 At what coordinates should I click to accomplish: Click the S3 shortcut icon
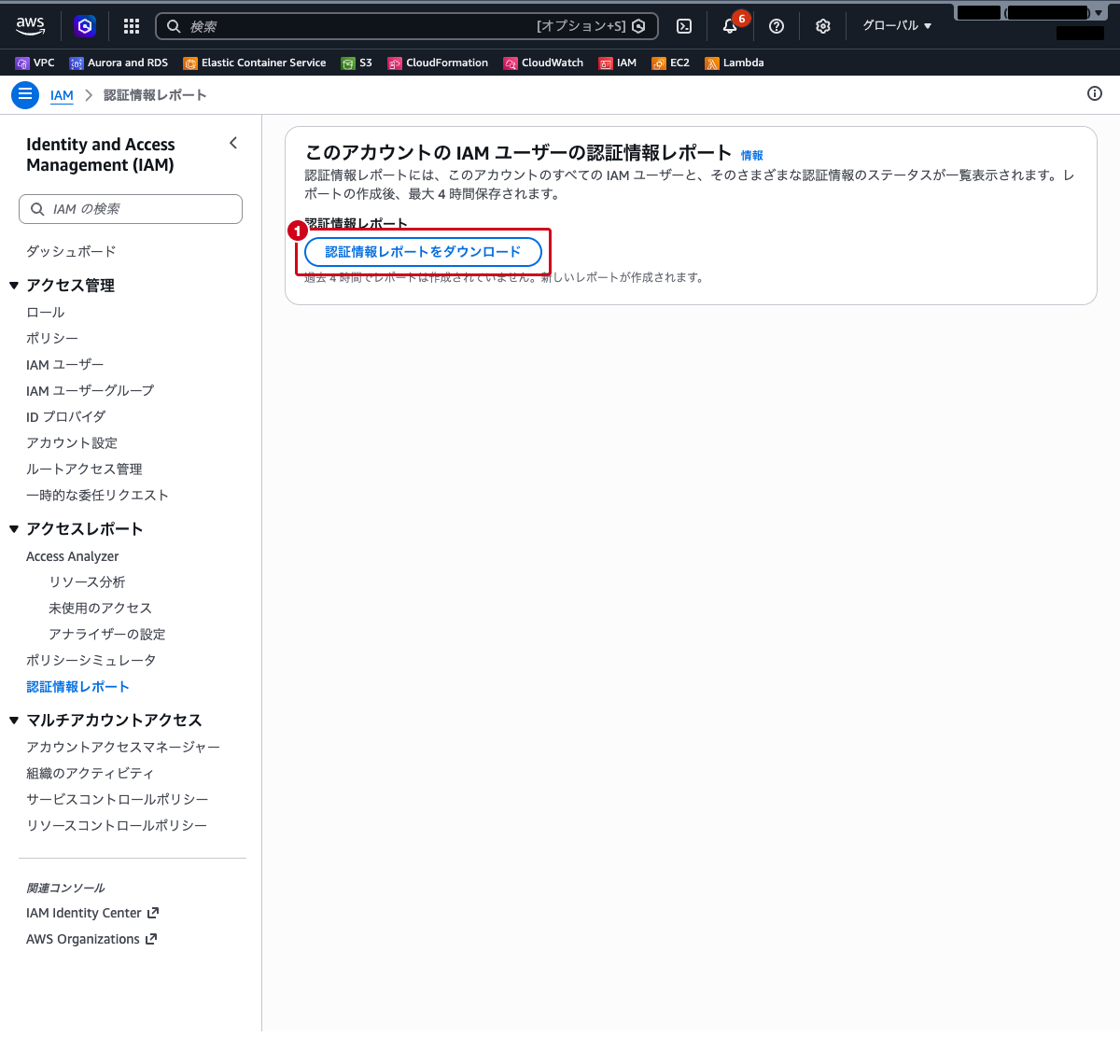pyautogui.click(x=348, y=63)
